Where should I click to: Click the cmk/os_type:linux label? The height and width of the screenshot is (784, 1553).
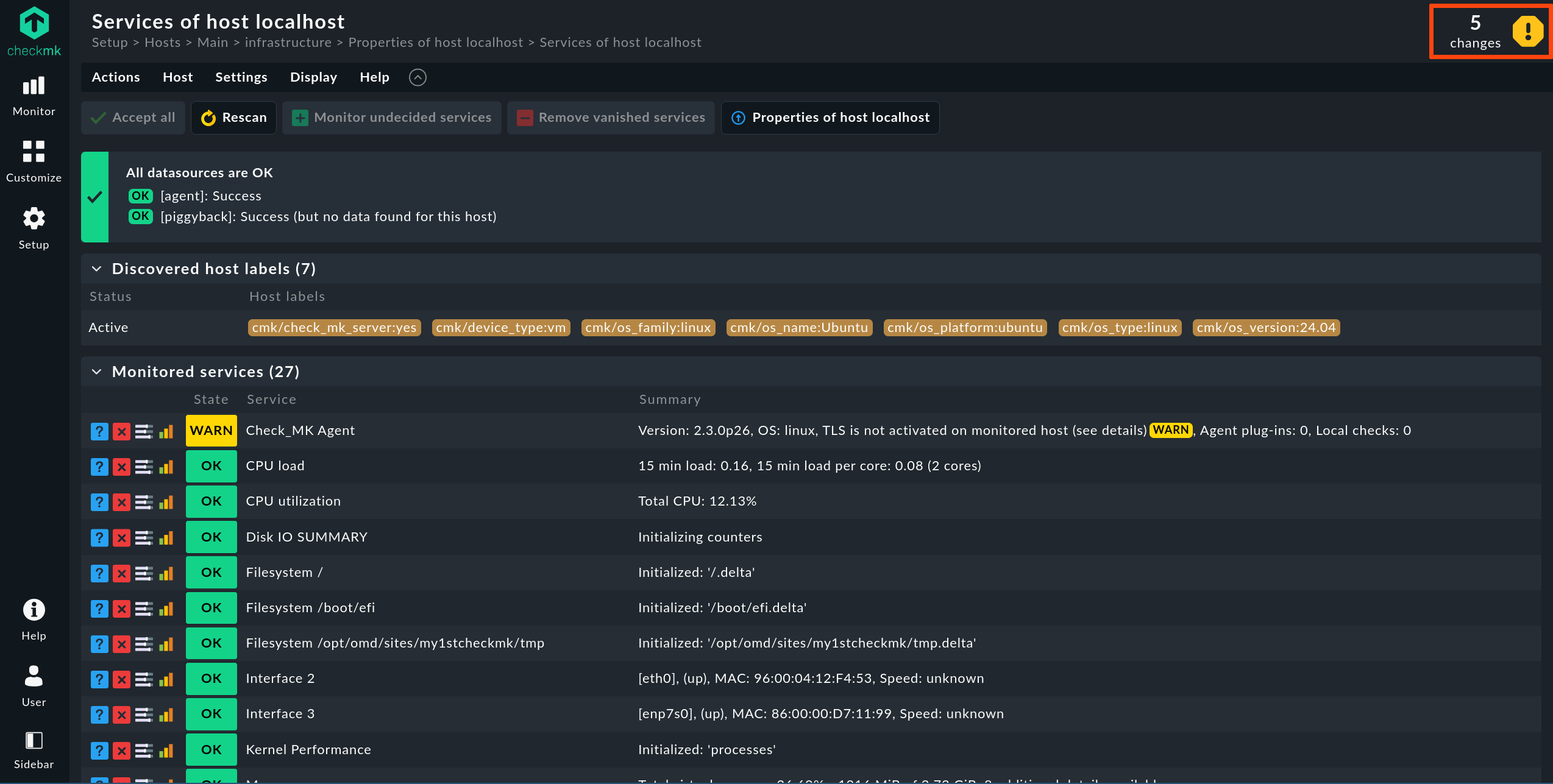tap(1120, 328)
